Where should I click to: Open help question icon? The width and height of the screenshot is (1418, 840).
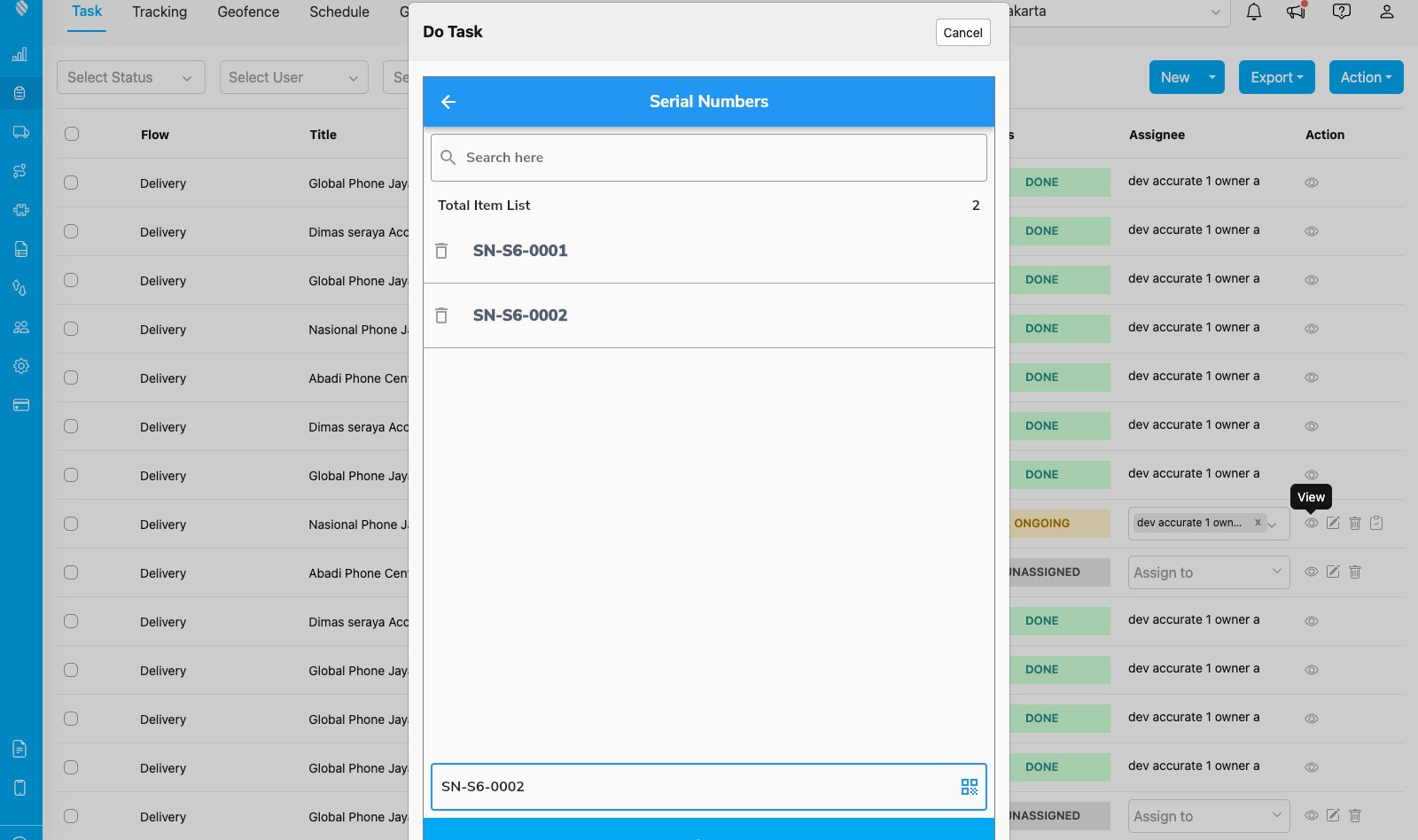pyautogui.click(x=1342, y=12)
